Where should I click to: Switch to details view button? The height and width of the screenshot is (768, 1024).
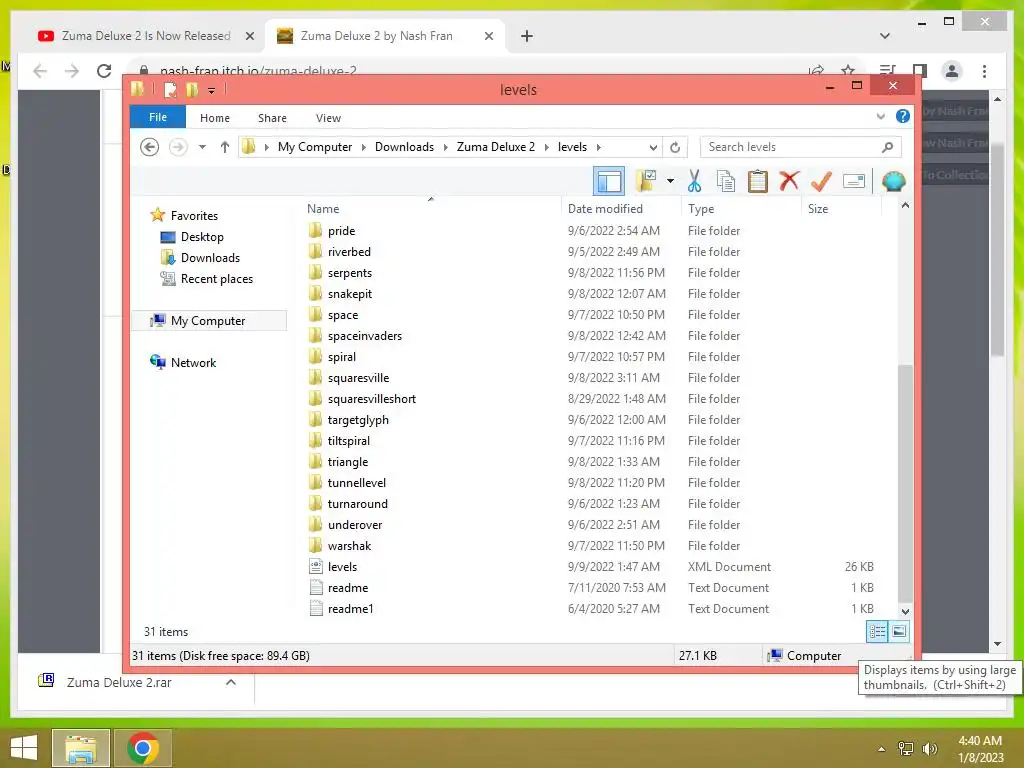pos(877,631)
